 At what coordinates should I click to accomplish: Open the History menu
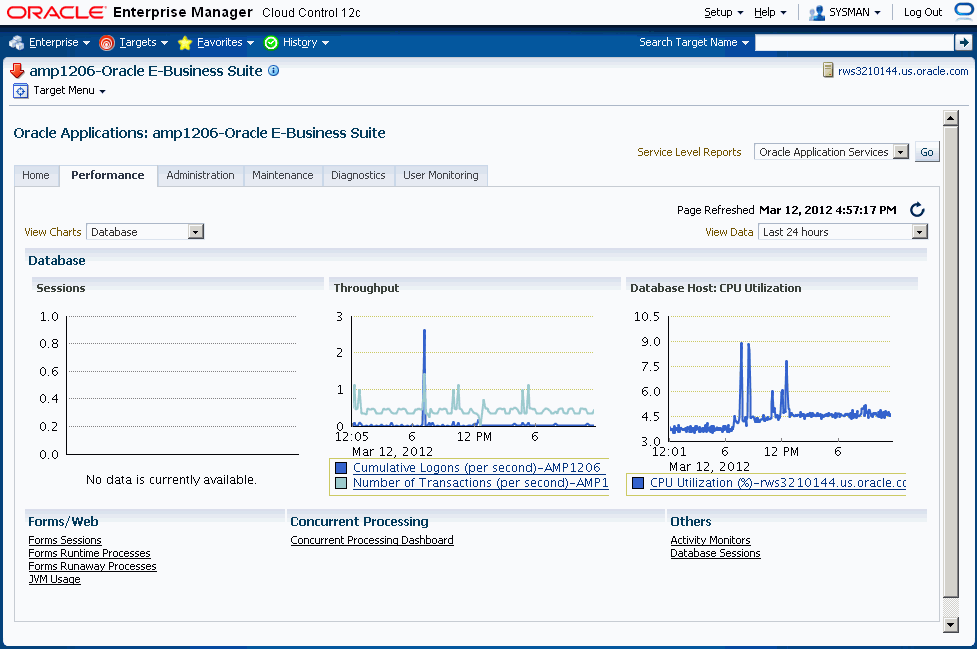point(305,42)
